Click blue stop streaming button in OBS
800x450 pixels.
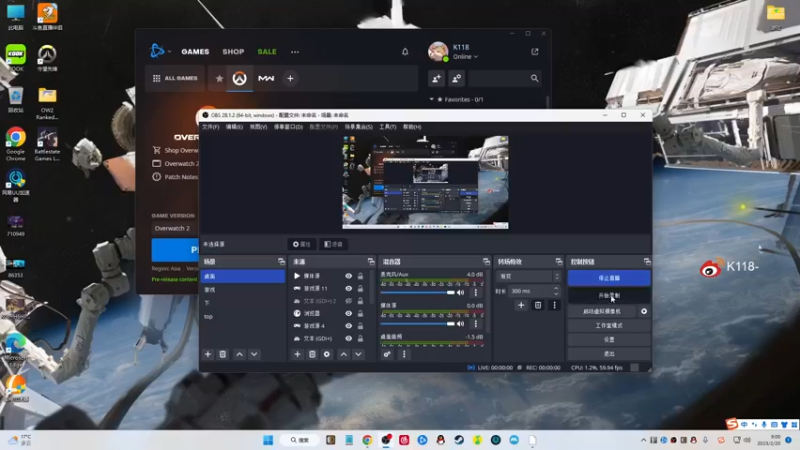[x=609, y=278]
